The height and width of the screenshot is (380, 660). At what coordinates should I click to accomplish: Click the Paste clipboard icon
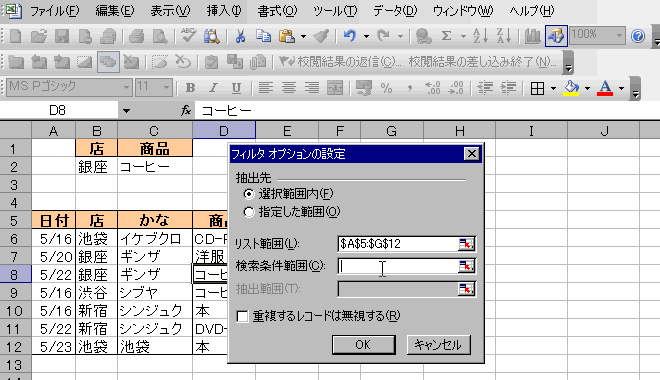point(287,36)
